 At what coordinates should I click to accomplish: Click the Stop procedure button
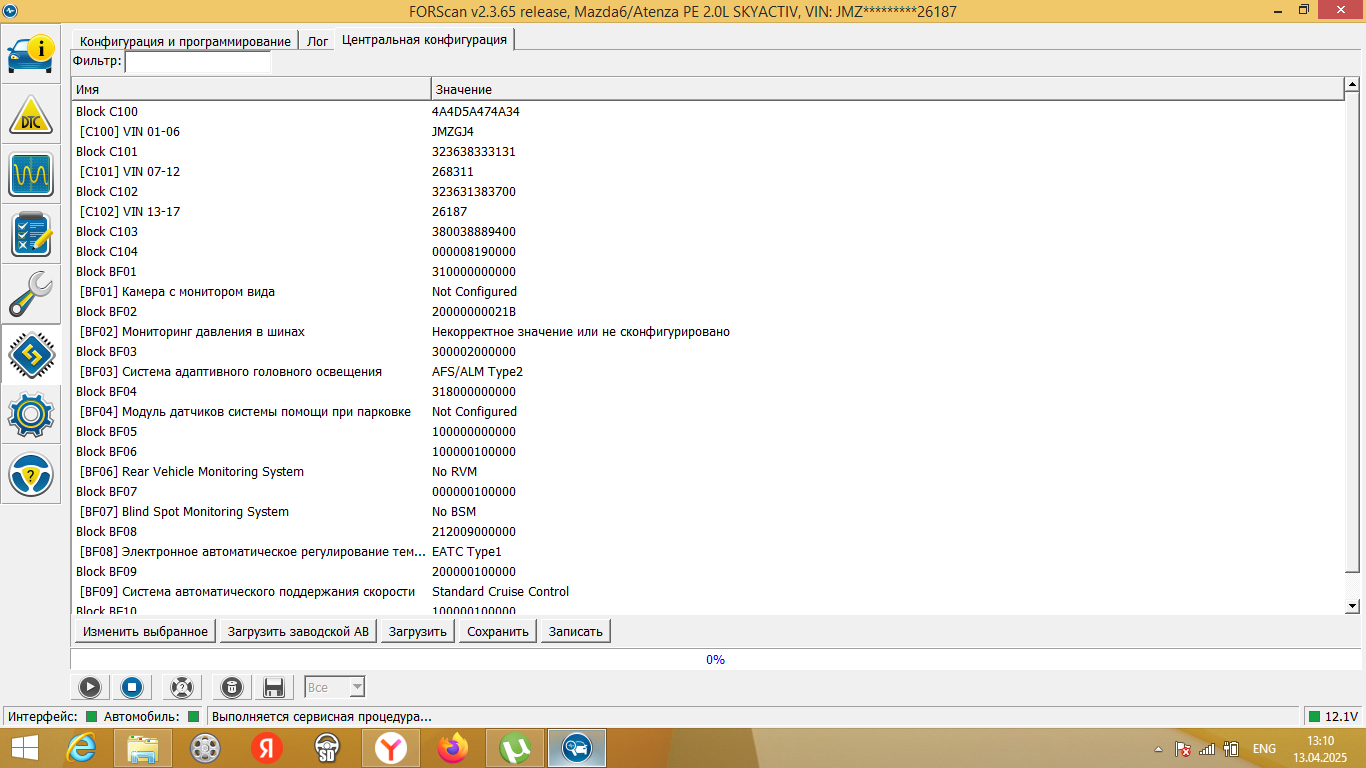pyautogui.click(x=131, y=687)
